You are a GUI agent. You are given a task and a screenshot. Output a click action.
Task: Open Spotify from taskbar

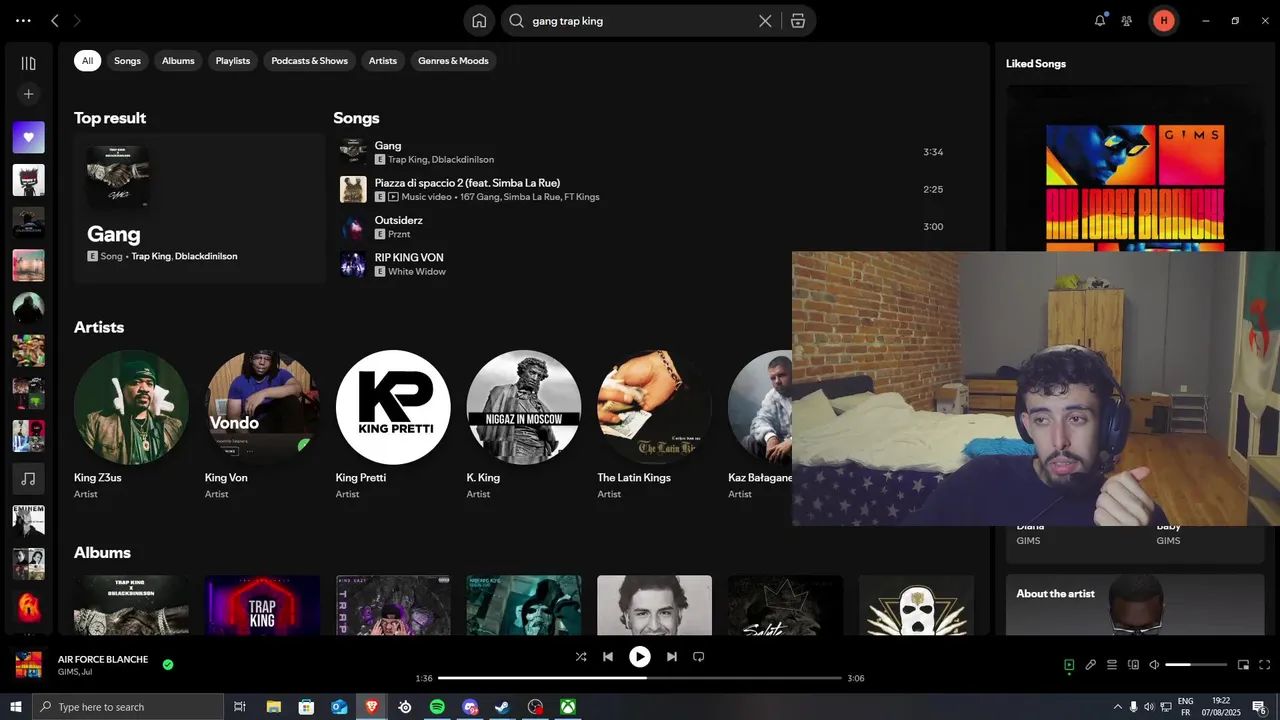coord(437,707)
